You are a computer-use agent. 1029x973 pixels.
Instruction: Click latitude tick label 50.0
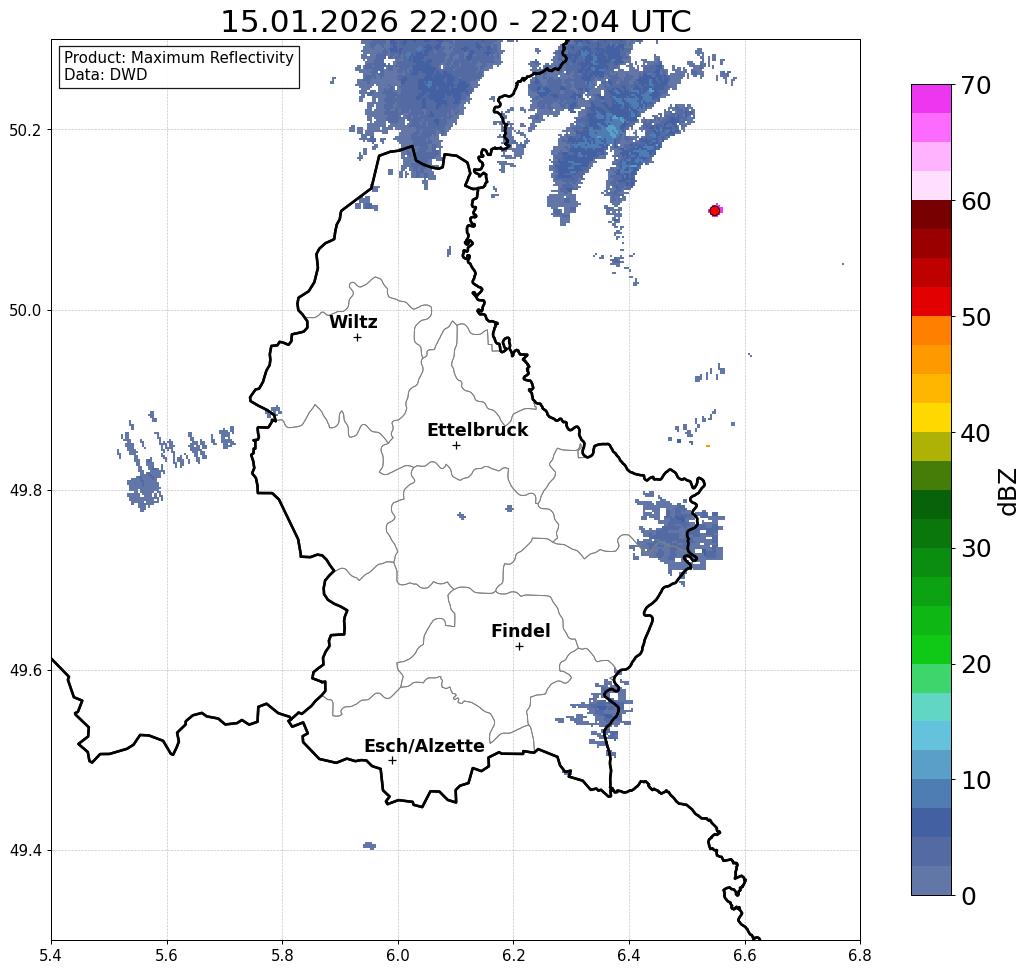[25, 310]
